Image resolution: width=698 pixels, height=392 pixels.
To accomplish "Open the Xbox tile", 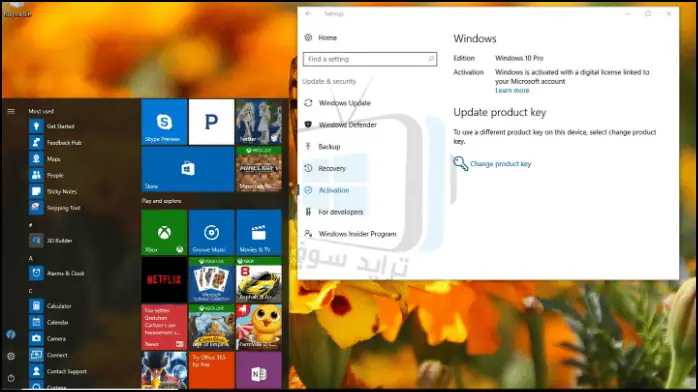I will coord(164,232).
